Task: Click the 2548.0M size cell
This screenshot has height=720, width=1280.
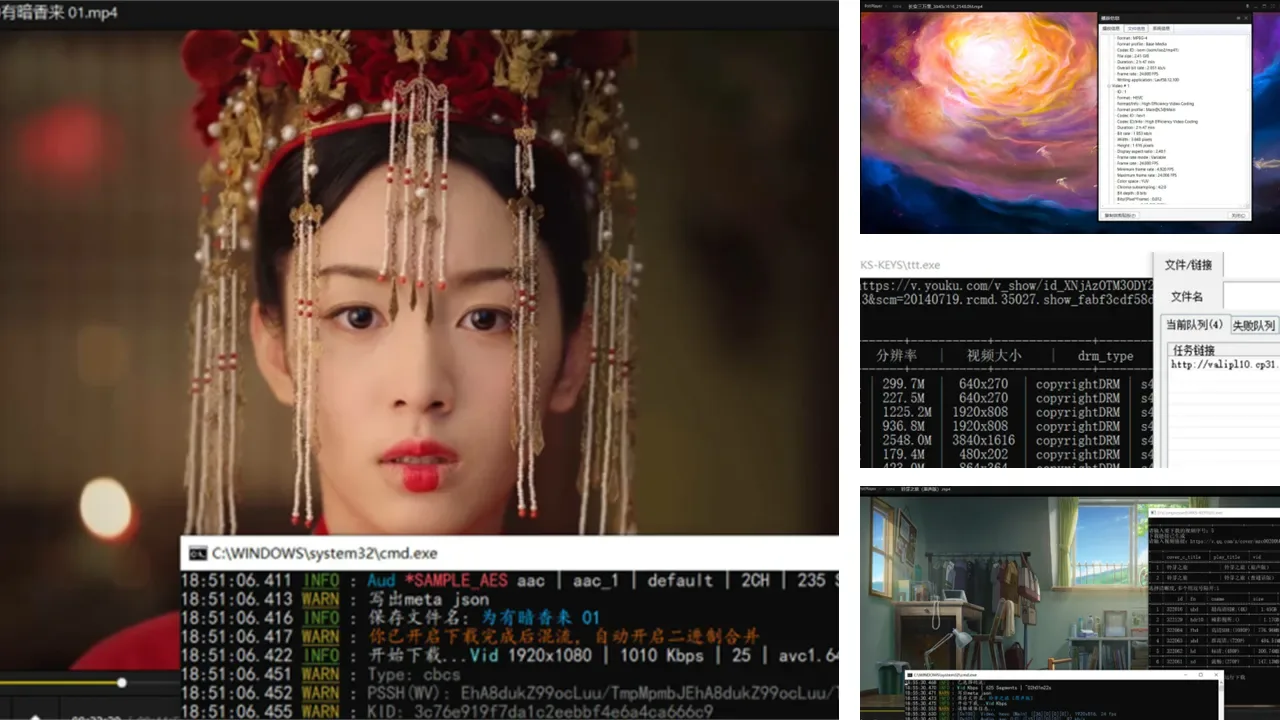Action: (x=908, y=440)
